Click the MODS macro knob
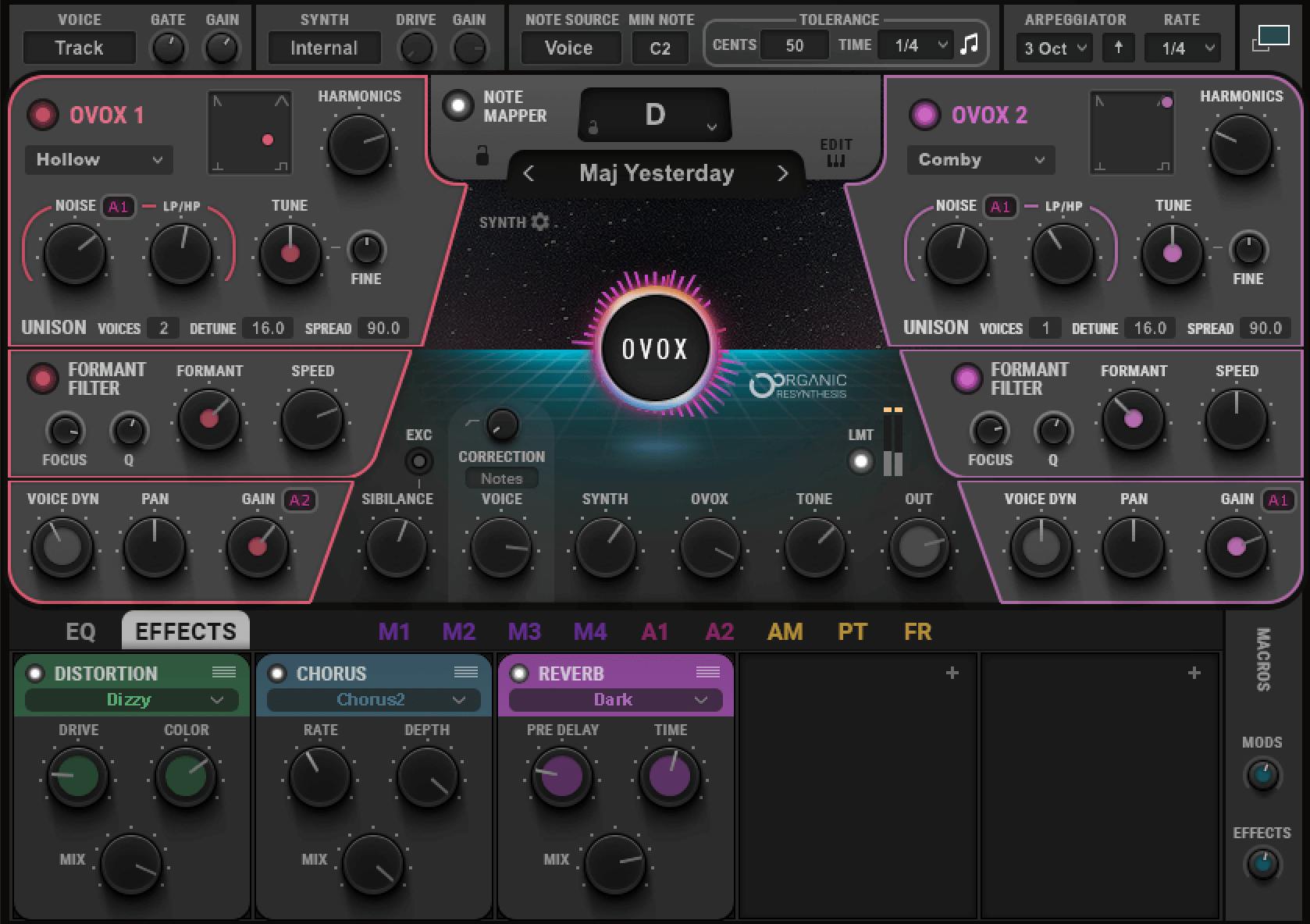1310x924 pixels. pyautogui.click(x=1262, y=775)
